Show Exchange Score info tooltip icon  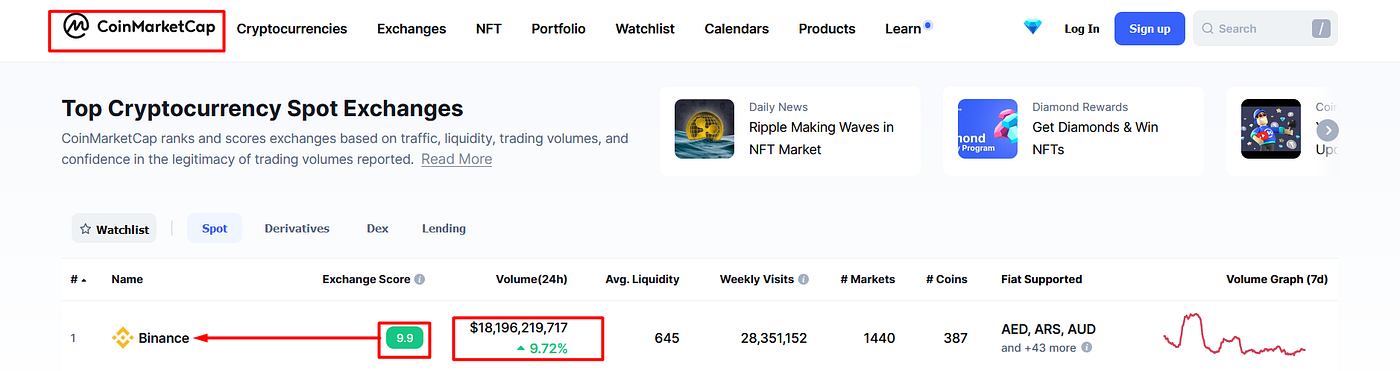420,280
